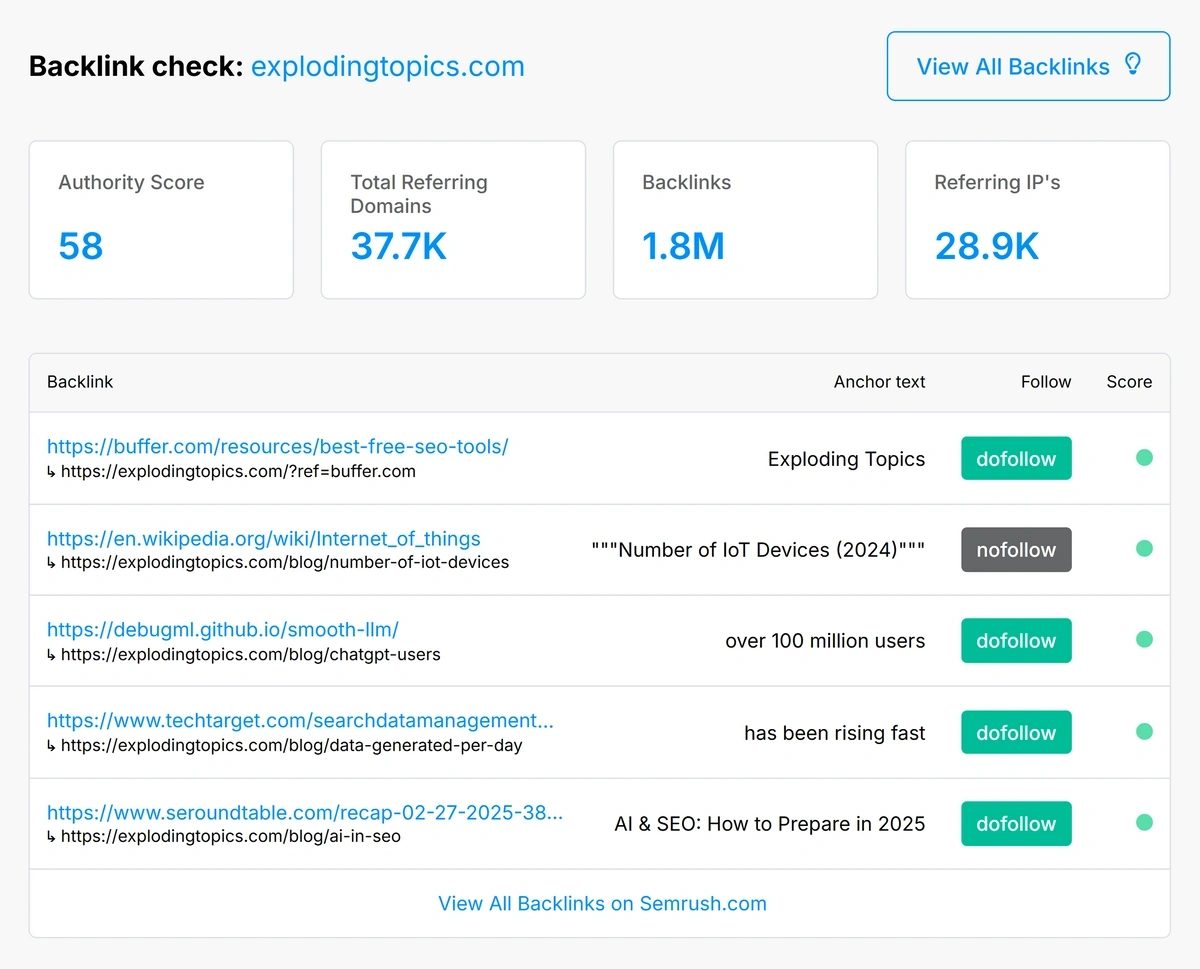Click the target URL explodingtopics.com/?ref=buffer.com
The width and height of the screenshot is (1200, 969).
coord(238,471)
